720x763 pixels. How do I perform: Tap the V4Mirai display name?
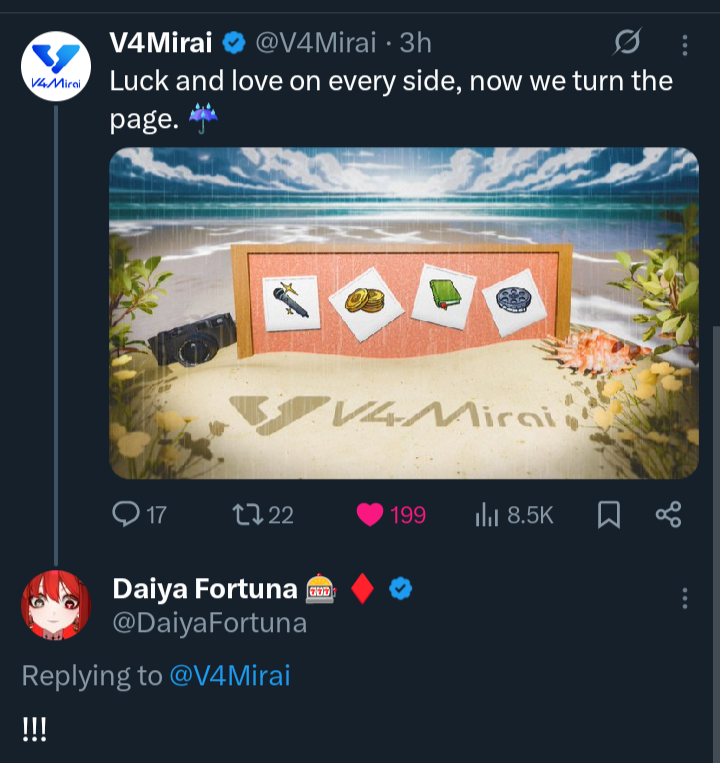[x=160, y=43]
